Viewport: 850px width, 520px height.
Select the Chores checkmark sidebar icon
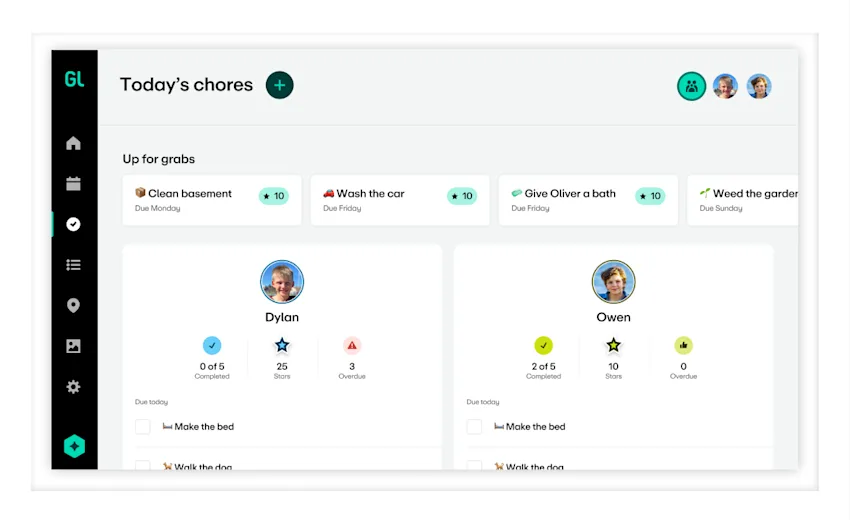[73, 224]
